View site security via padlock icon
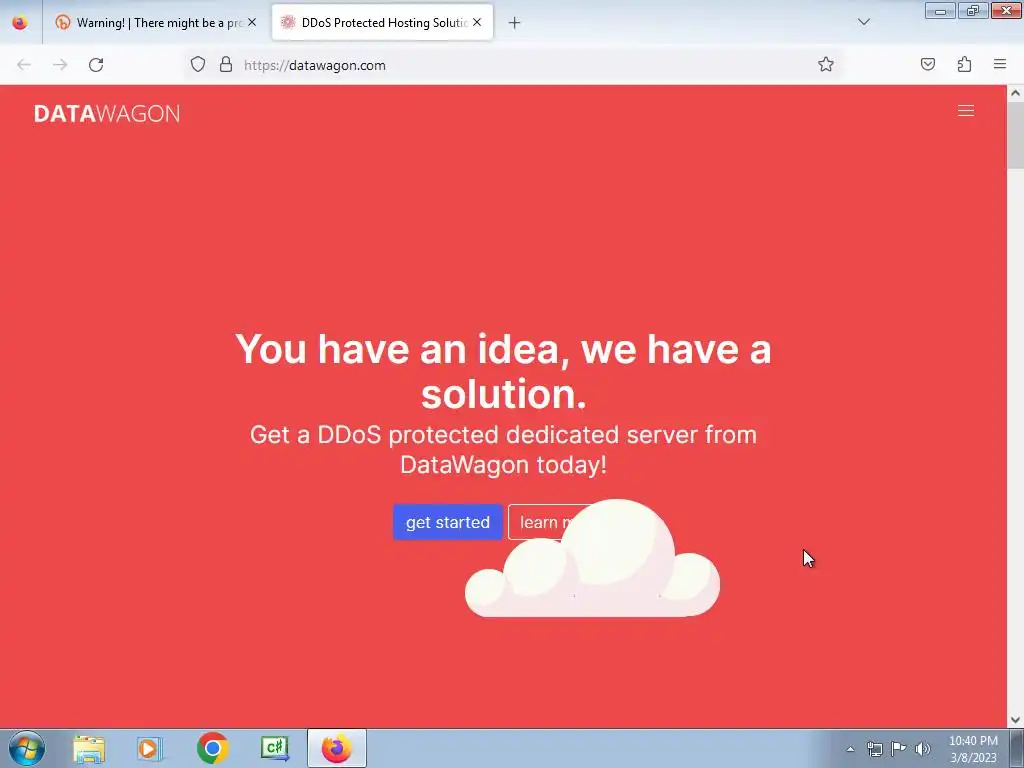1024x768 pixels. (x=226, y=65)
